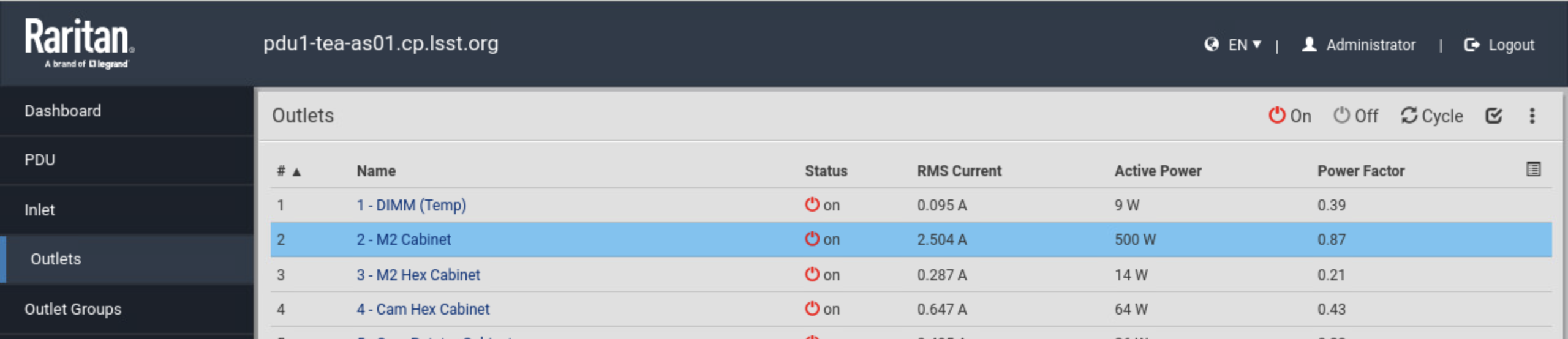Select Outlet Groups in sidebar
The height and width of the screenshot is (339, 1568).
point(73,309)
